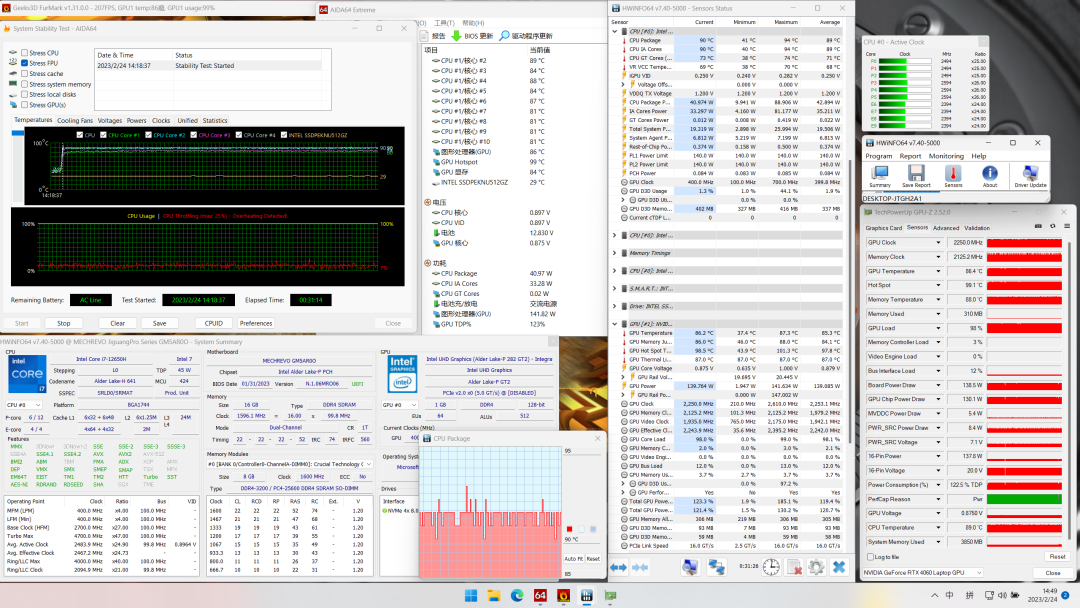Click the Windows Start button on taskbar
The width and height of the screenshot is (1080, 608).
[x=469, y=596]
